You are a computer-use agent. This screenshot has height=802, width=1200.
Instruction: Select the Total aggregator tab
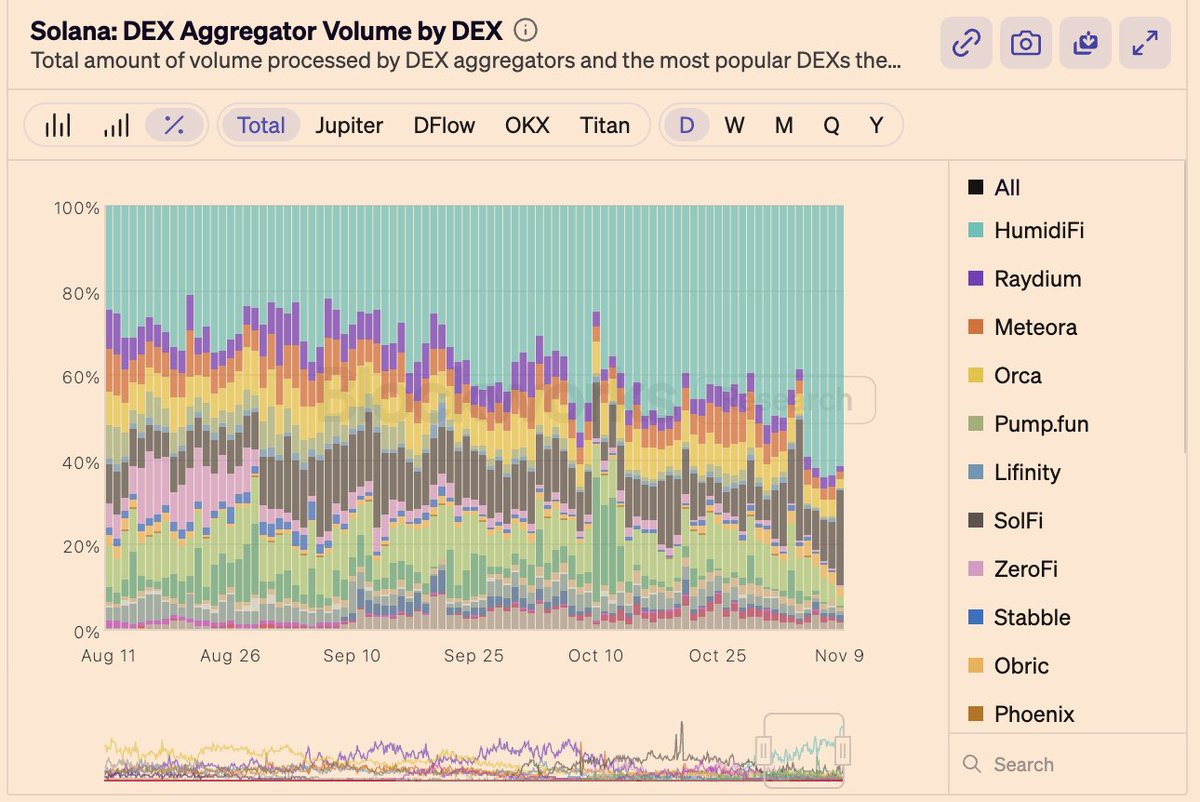261,125
